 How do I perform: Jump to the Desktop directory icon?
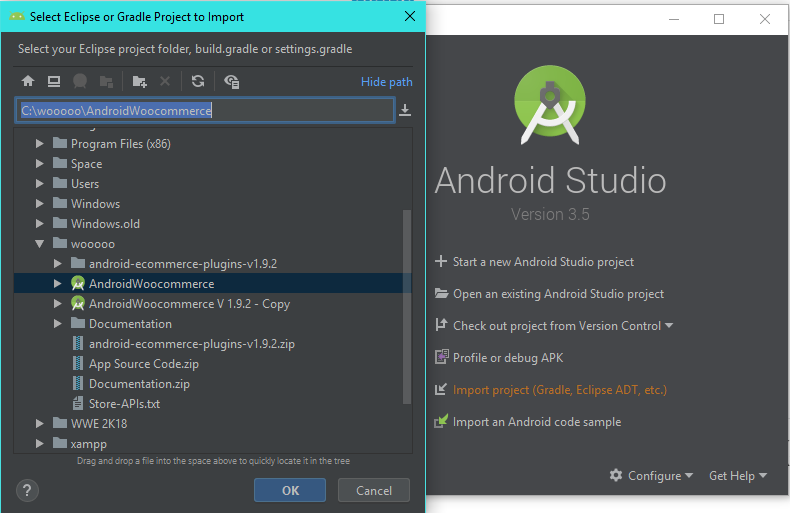tap(54, 81)
